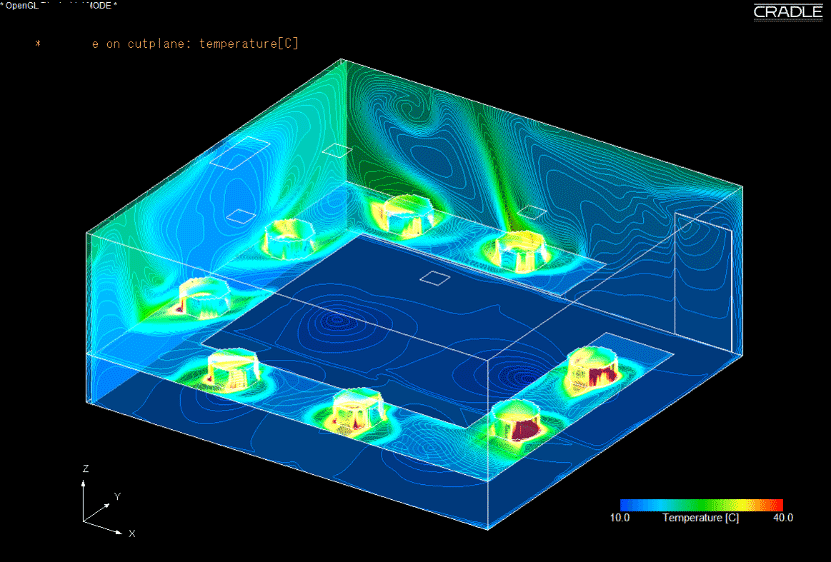
Task: Select the 10.0 minimum legend value
Action: 620,518
